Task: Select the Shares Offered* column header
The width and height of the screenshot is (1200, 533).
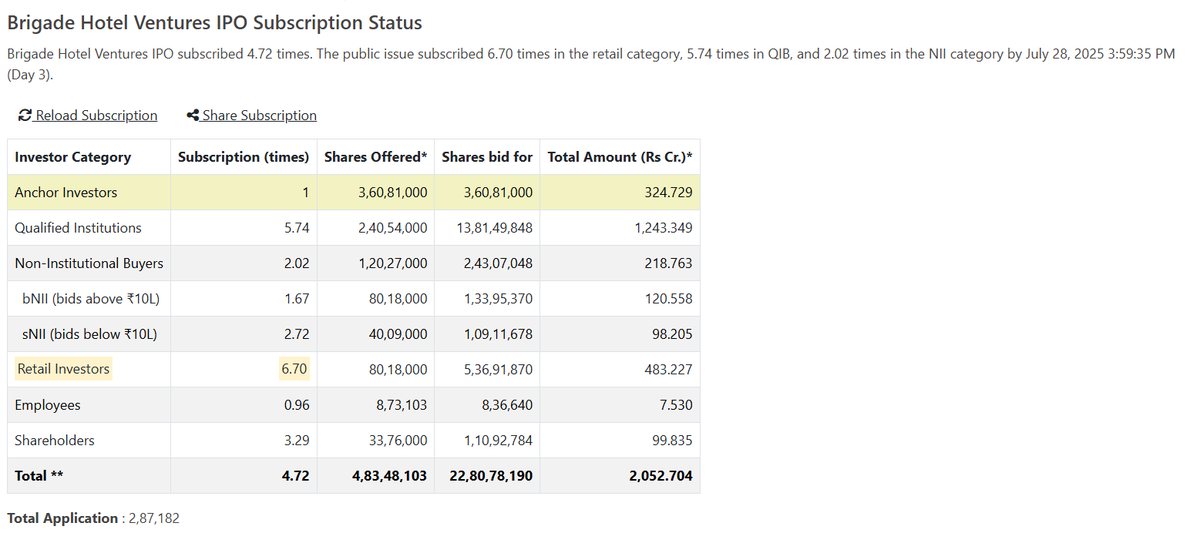Action: point(376,157)
